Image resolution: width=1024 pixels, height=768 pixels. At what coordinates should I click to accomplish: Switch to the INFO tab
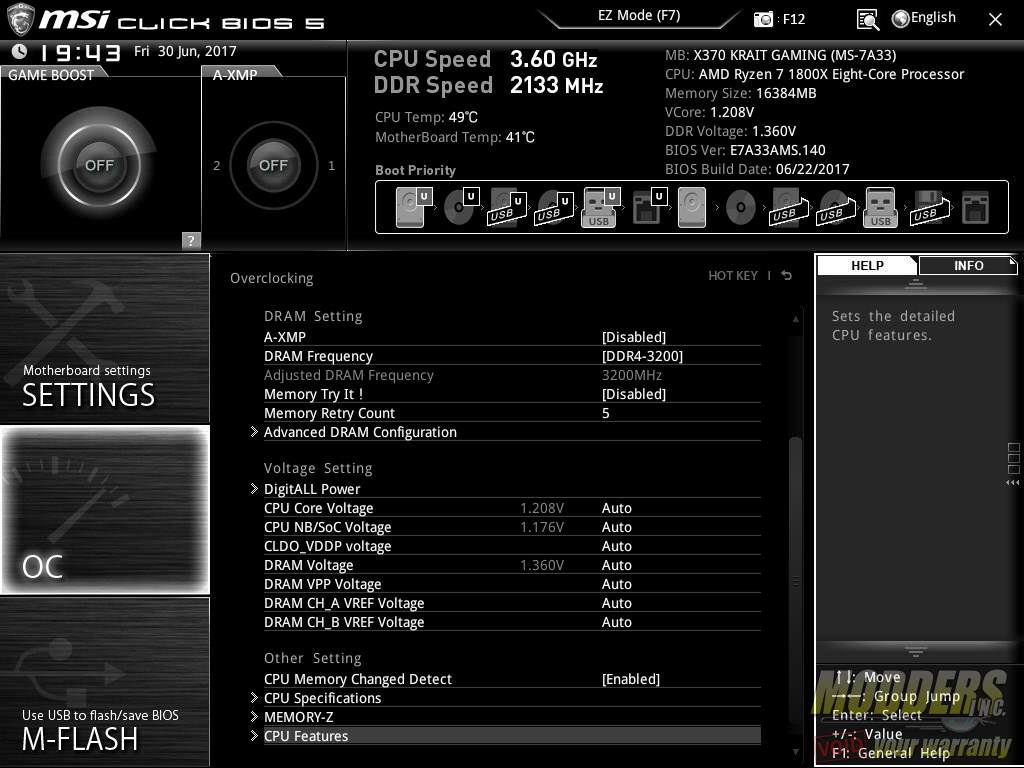click(968, 265)
